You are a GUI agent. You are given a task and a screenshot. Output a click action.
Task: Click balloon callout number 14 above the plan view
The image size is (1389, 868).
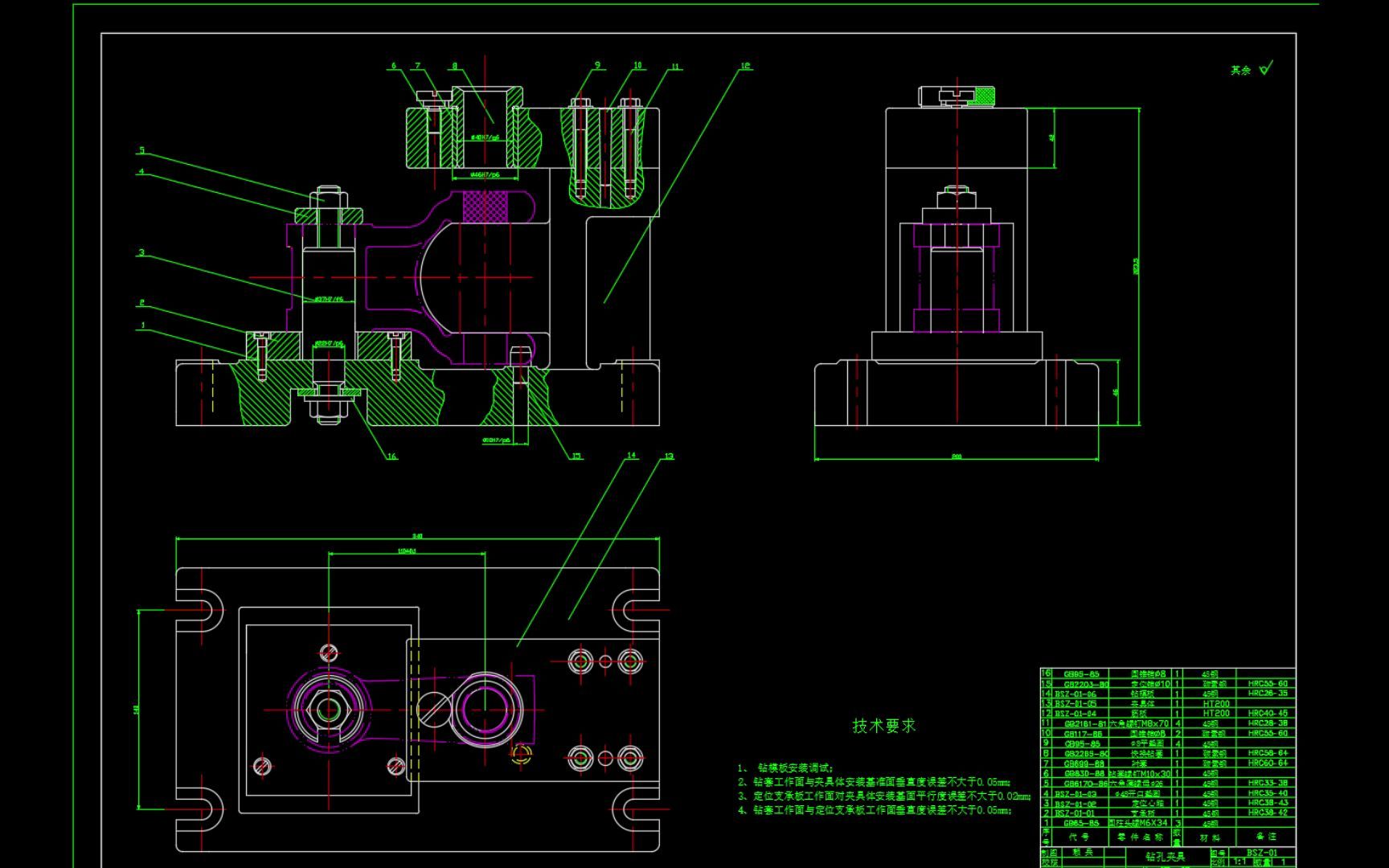point(631,456)
